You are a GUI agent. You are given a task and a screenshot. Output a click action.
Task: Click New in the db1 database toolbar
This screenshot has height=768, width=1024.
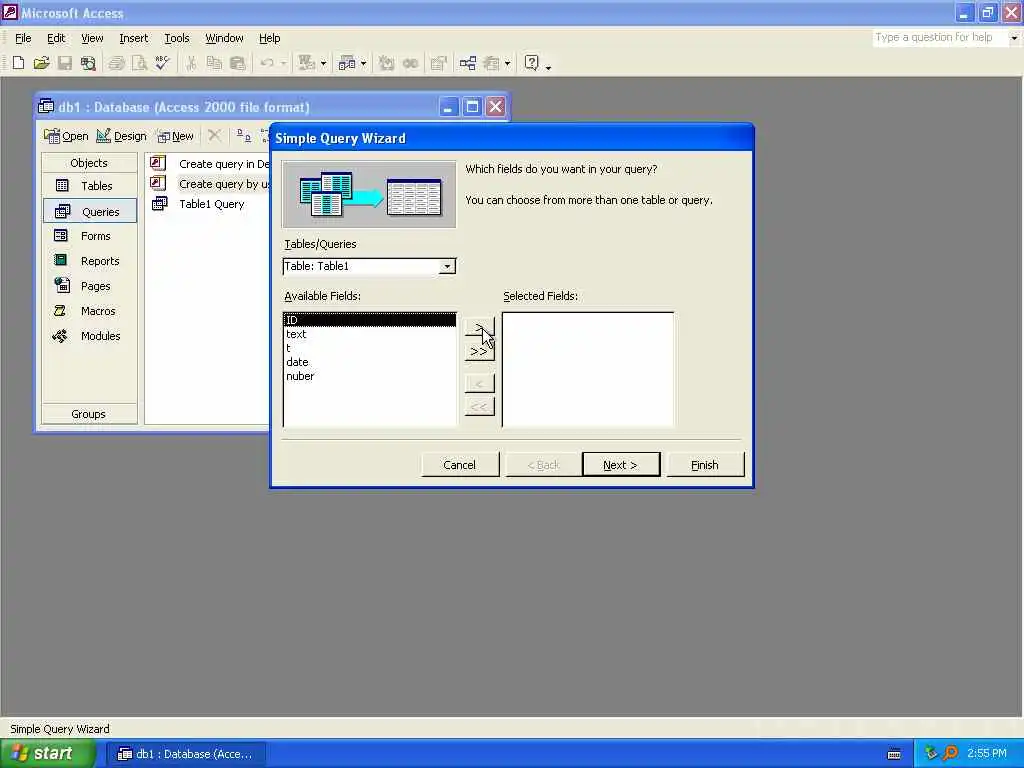(176, 136)
